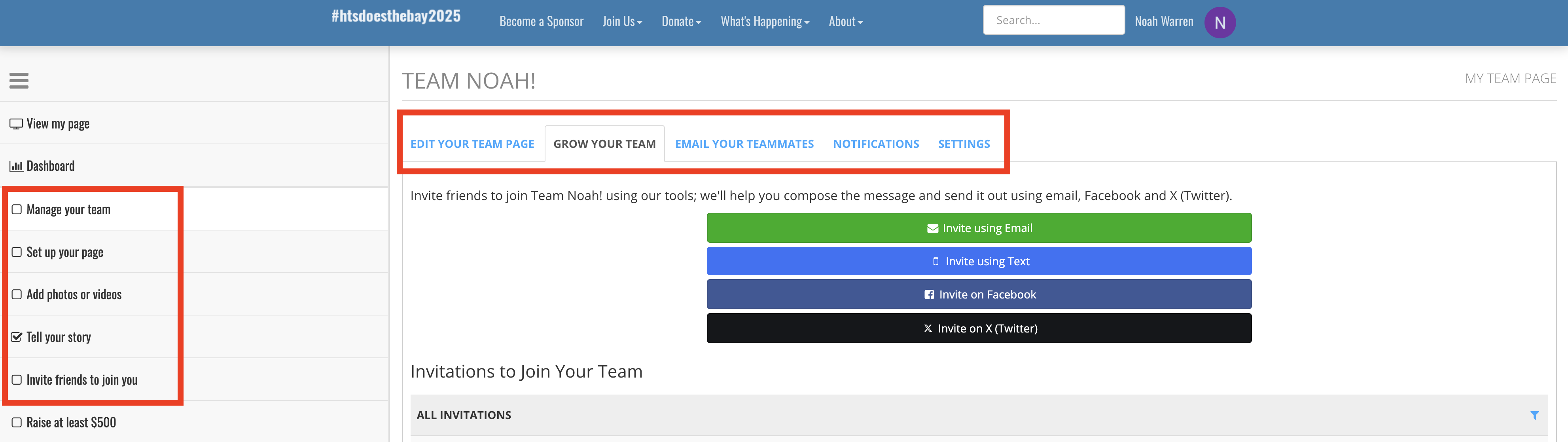Click the ALL INVITATIONS header bar

click(979, 415)
